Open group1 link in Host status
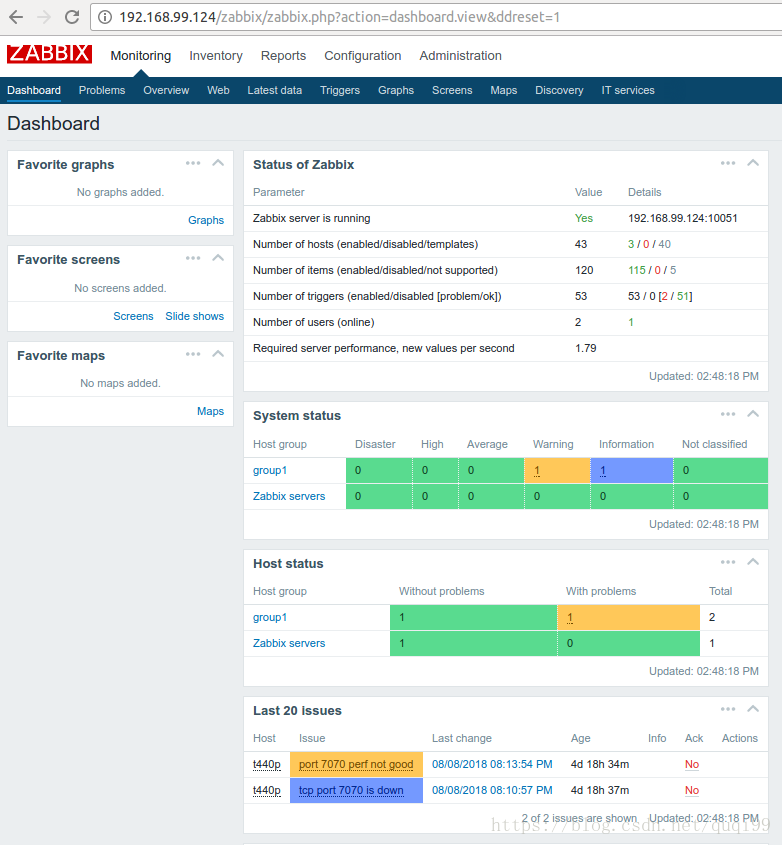 click(270, 618)
